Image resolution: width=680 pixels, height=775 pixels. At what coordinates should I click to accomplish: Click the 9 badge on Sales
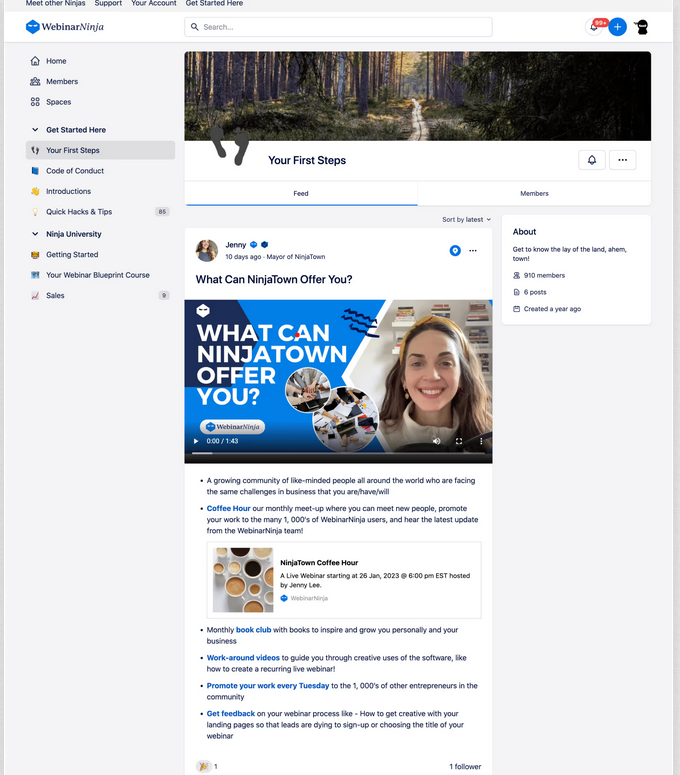click(164, 296)
